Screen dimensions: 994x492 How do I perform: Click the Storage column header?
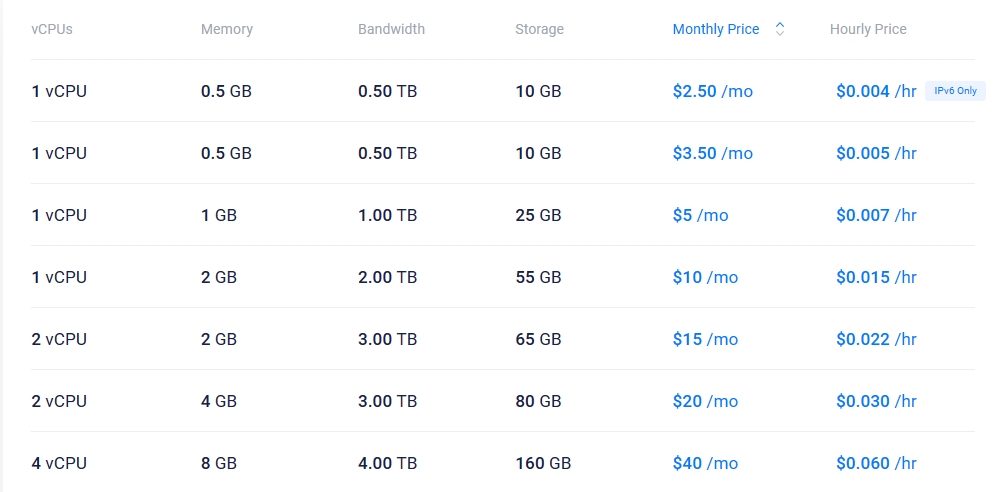pos(539,29)
